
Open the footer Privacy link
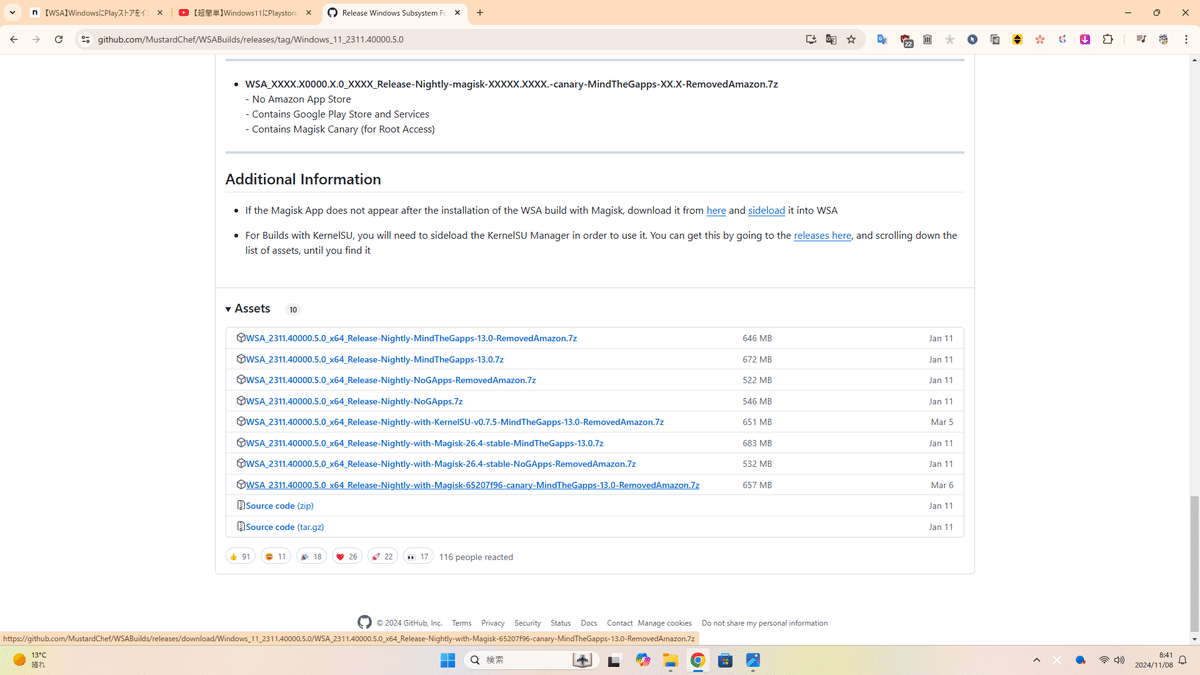(x=493, y=623)
